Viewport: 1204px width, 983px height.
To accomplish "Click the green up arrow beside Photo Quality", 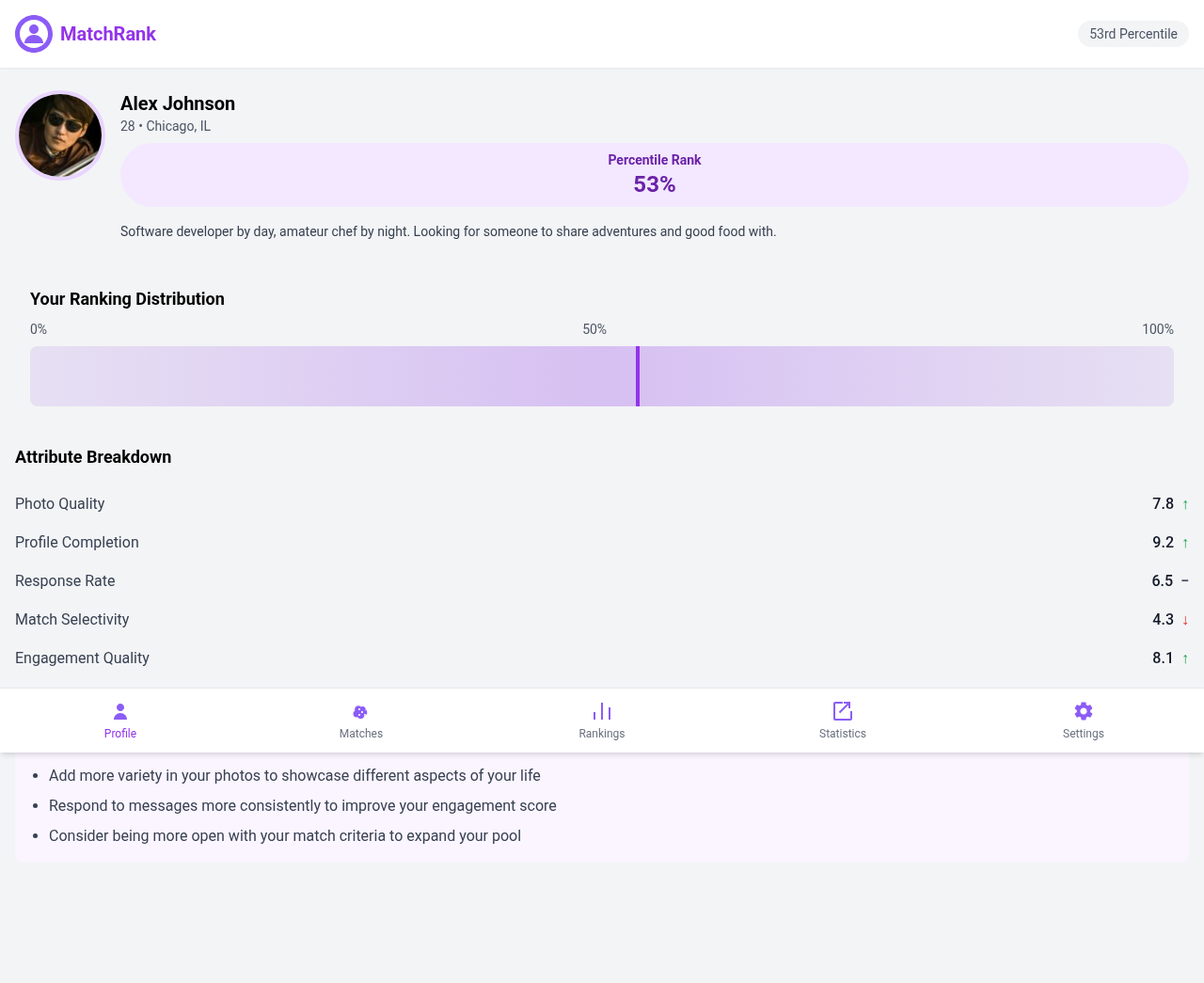I will coord(1184,504).
